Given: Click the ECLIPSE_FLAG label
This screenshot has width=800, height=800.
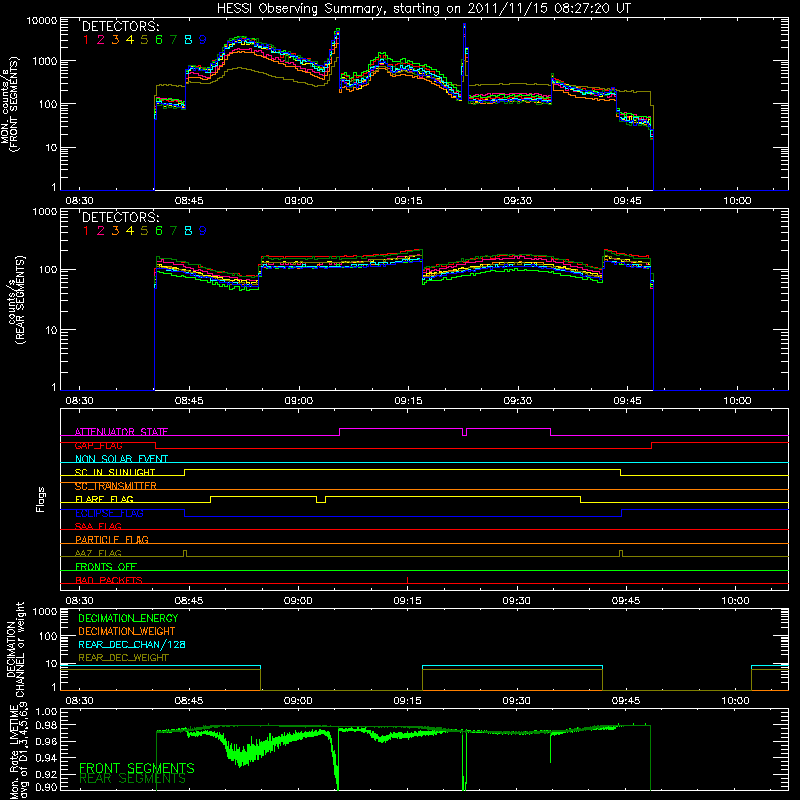Looking at the screenshot, I should [109, 513].
